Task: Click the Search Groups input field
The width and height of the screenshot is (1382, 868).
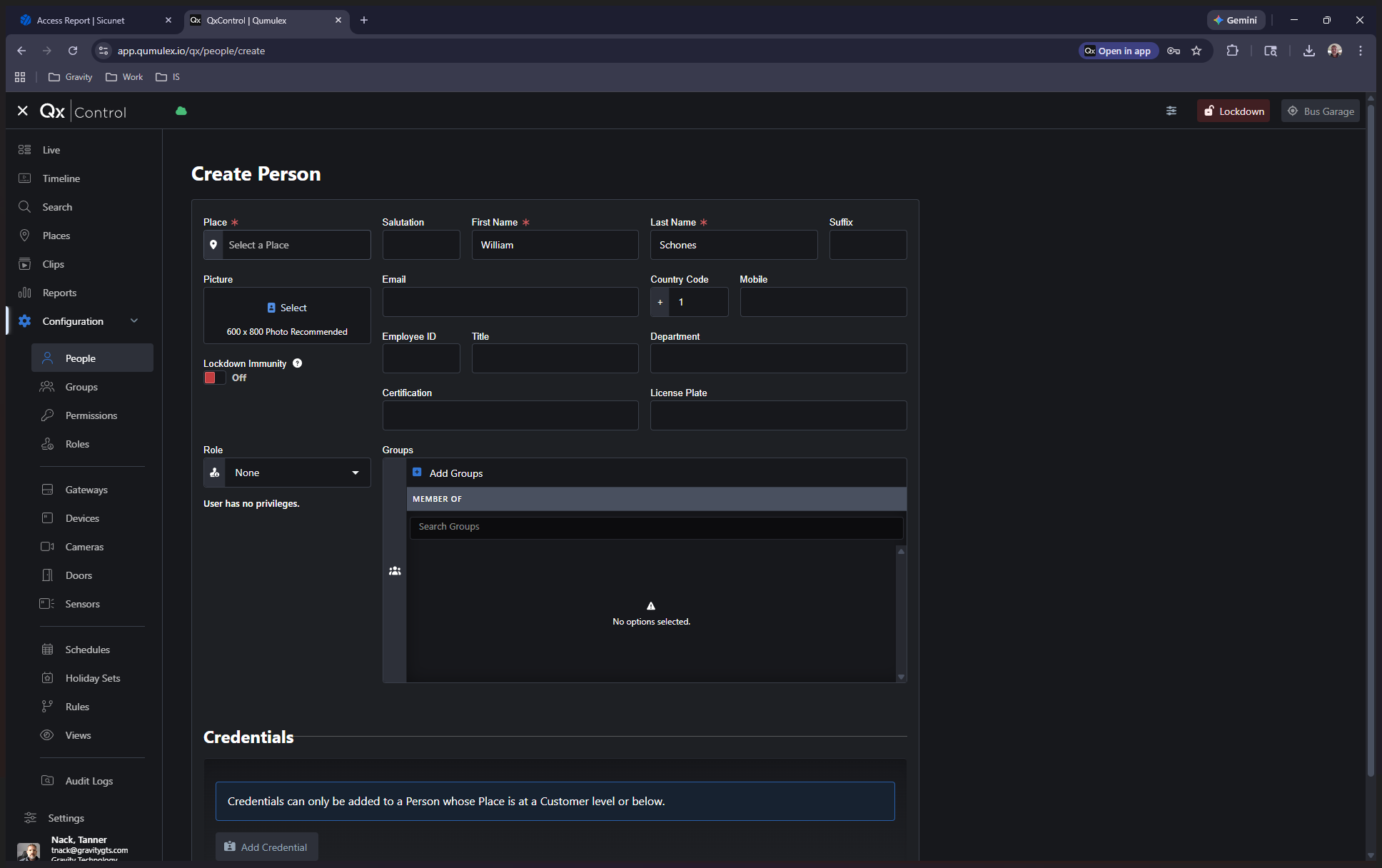Action: (x=655, y=527)
